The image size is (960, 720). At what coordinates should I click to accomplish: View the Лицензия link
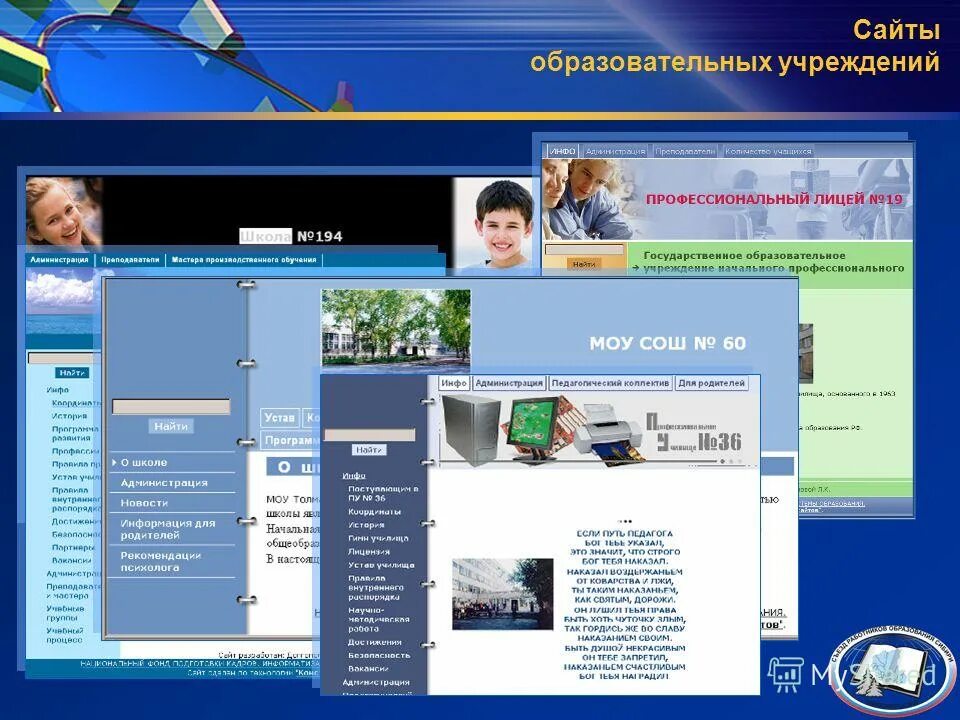click(x=370, y=552)
